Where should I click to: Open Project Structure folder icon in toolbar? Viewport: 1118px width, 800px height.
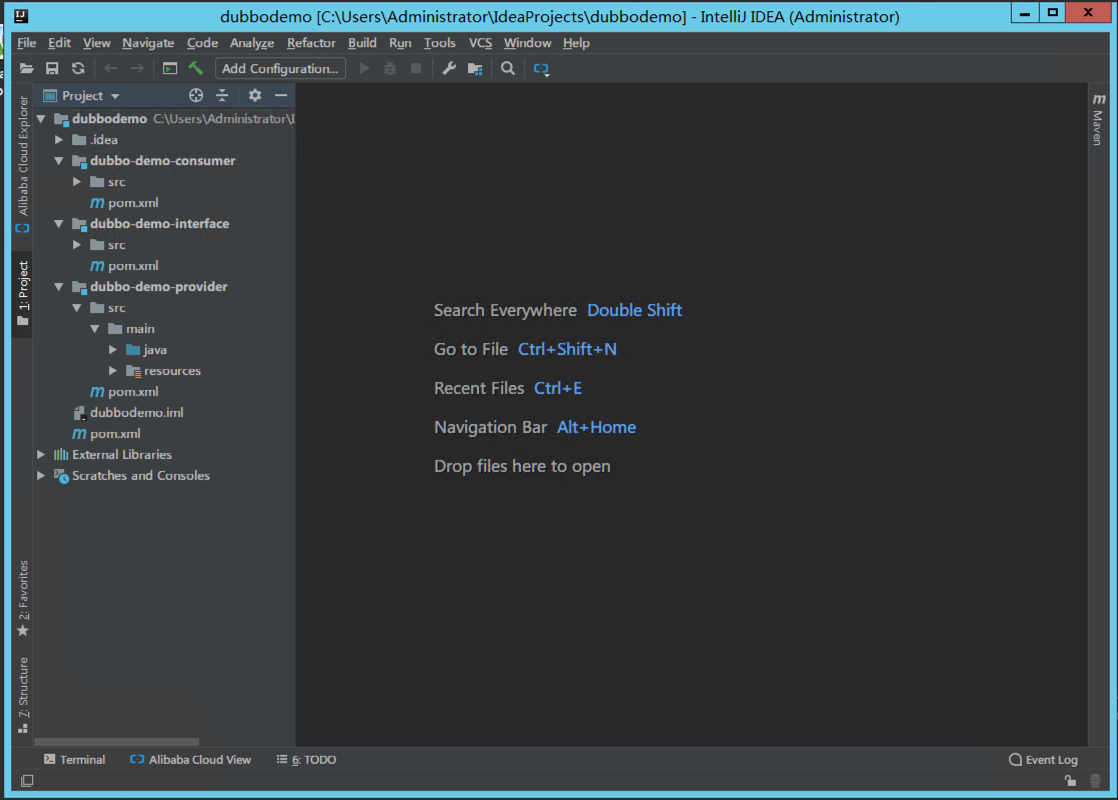click(x=475, y=68)
